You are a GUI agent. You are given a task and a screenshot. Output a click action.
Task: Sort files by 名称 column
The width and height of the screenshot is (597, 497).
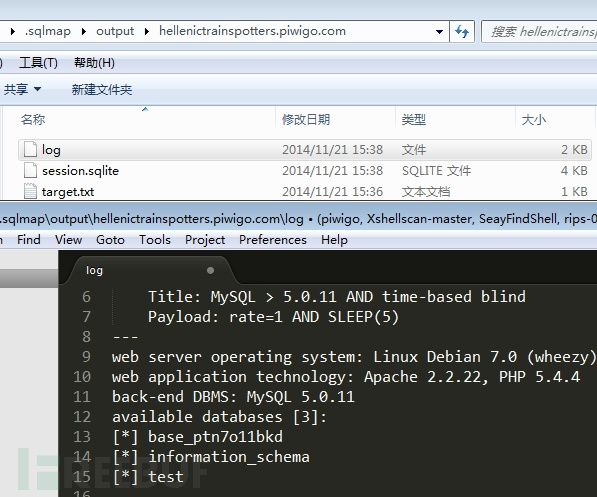click(x=33, y=120)
